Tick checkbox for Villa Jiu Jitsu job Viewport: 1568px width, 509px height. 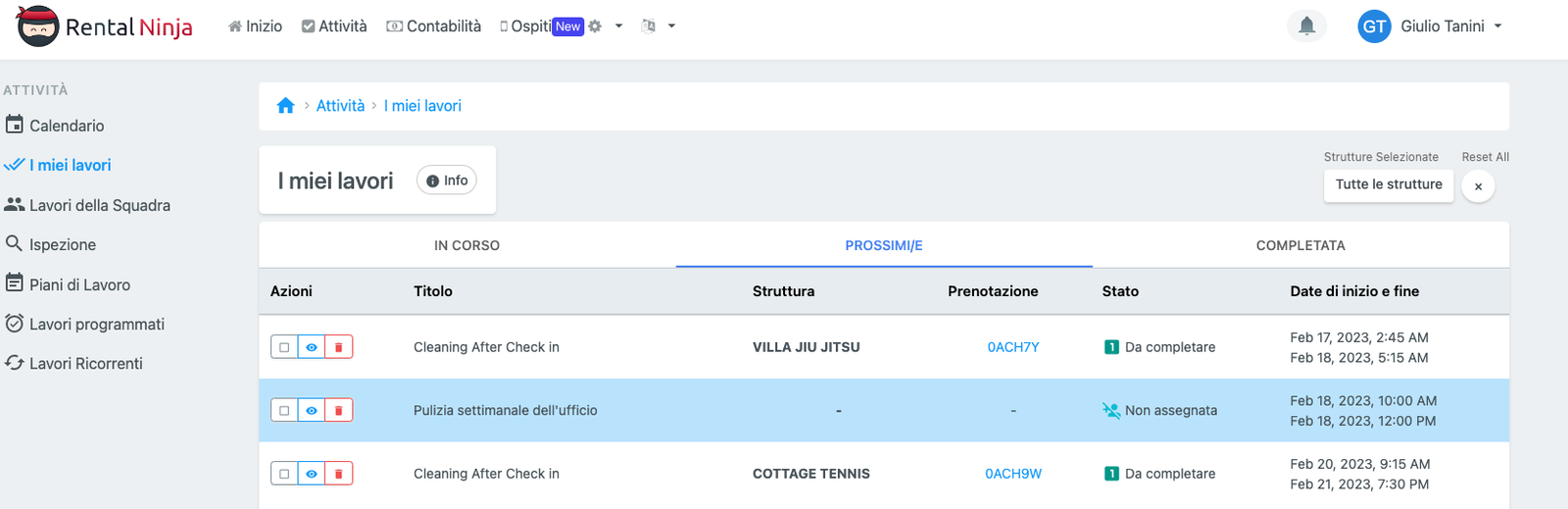(284, 347)
